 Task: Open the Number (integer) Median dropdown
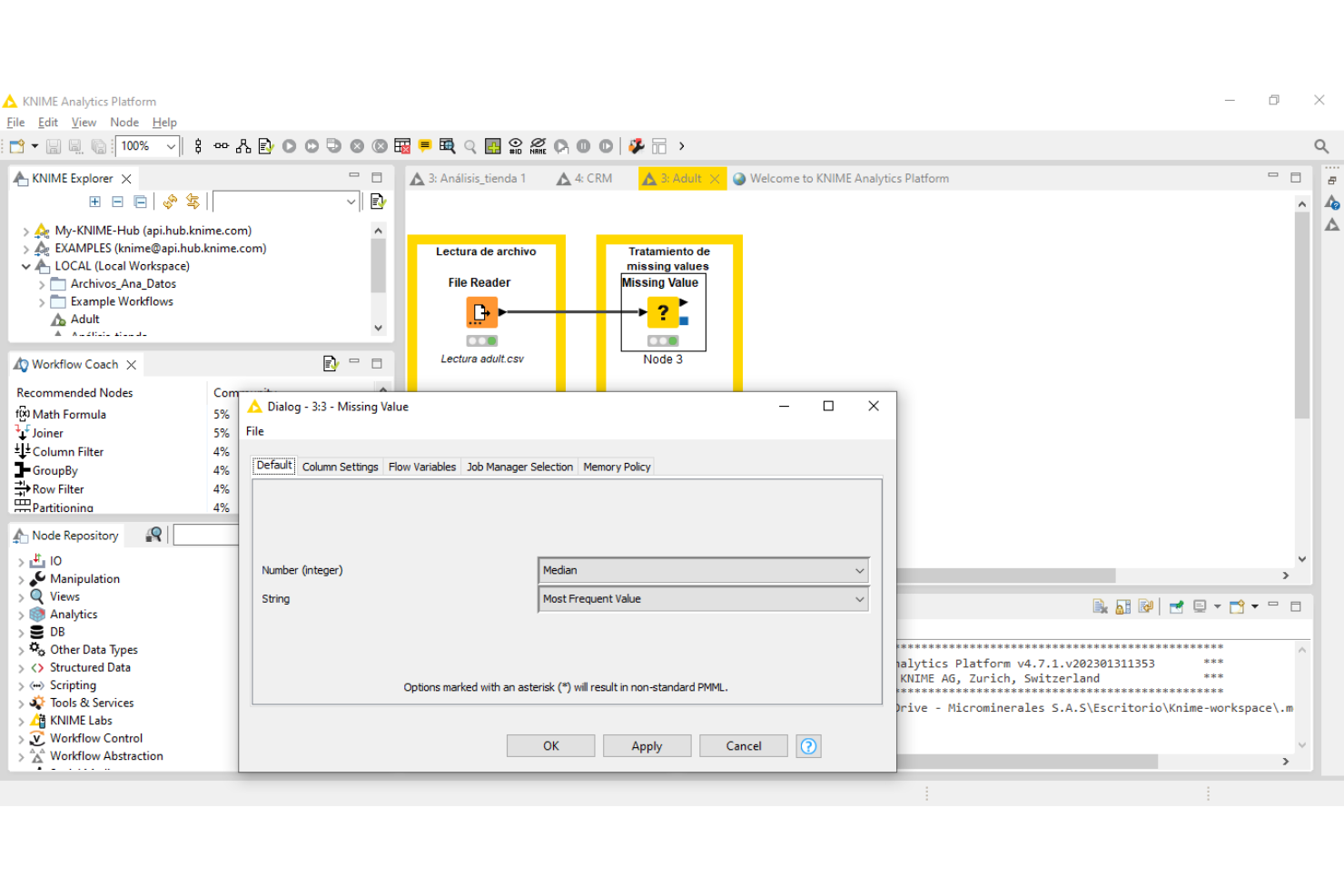tap(704, 570)
